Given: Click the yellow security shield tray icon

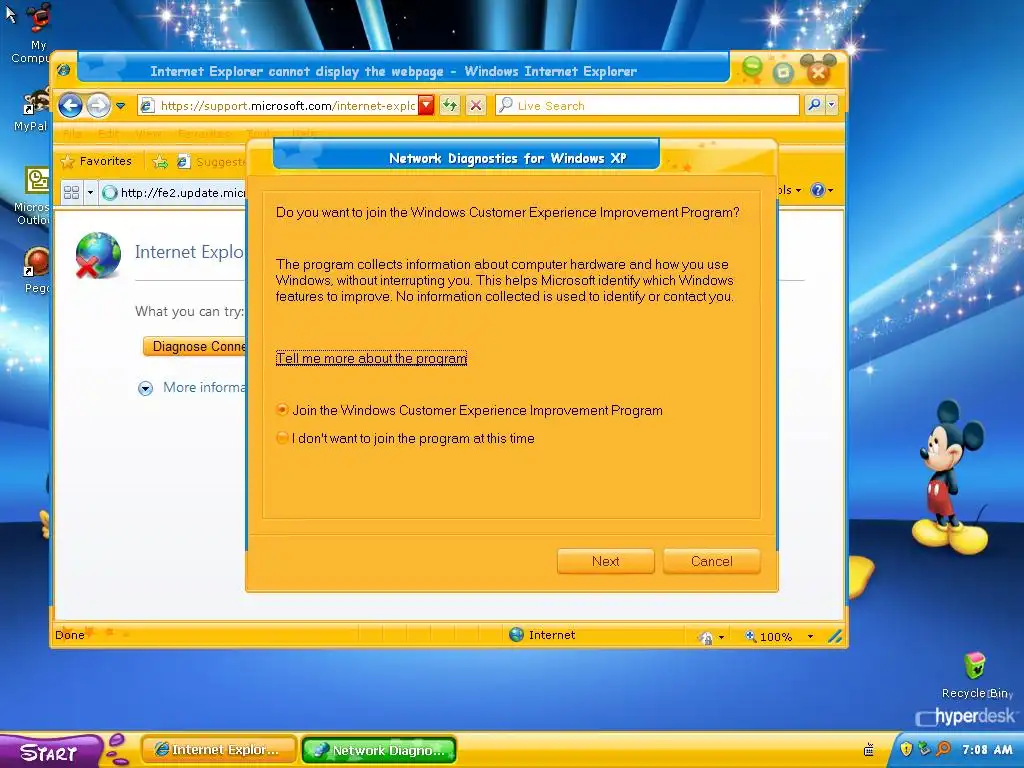Looking at the screenshot, I should pos(906,748).
